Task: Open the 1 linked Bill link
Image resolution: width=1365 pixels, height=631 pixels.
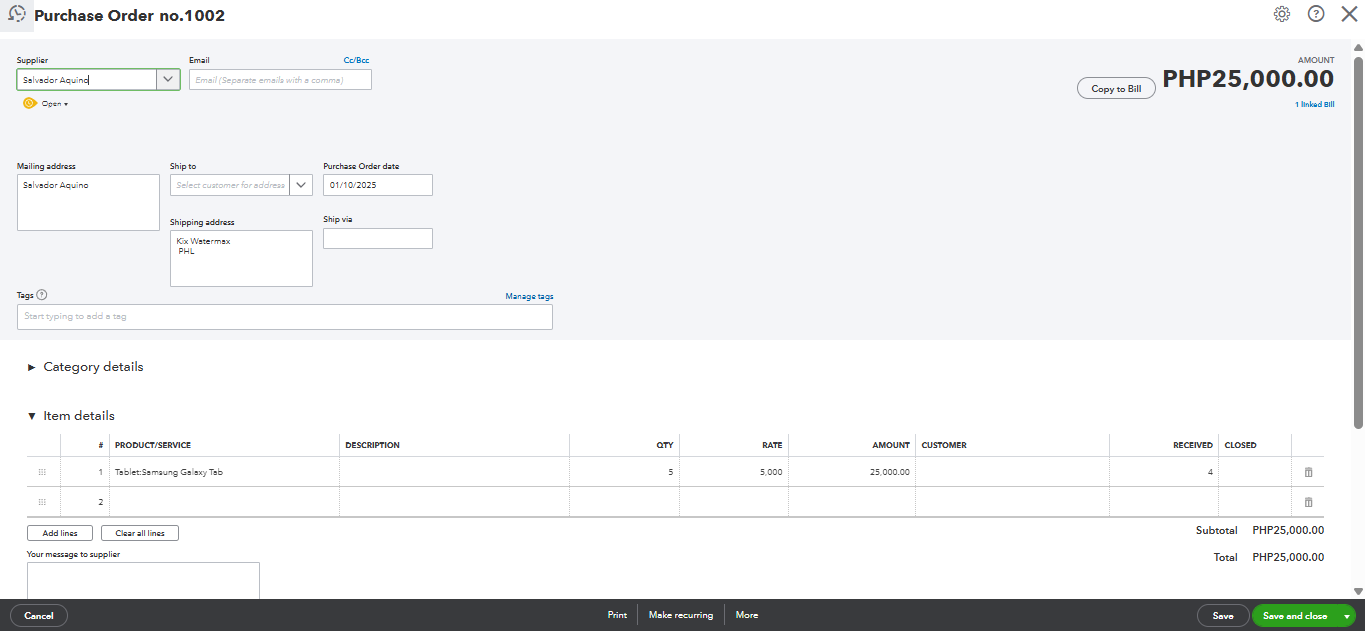Action: [x=1314, y=104]
